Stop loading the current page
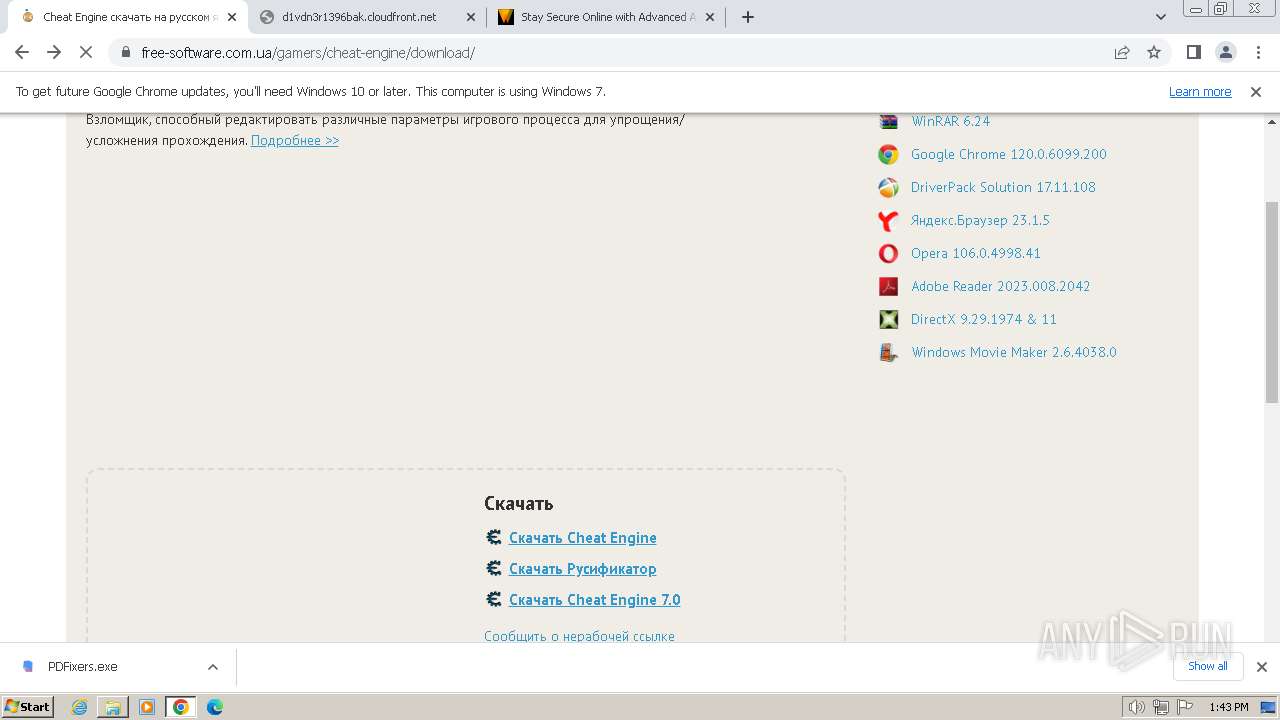Image resolution: width=1280 pixels, height=720 pixels. [87, 52]
